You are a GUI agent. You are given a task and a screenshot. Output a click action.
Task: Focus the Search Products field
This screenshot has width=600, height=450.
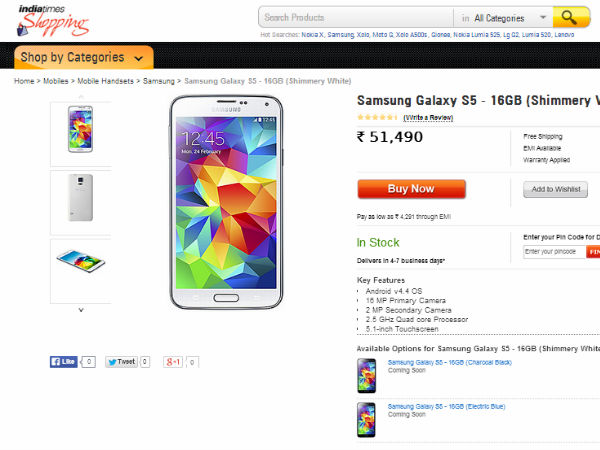pos(355,17)
